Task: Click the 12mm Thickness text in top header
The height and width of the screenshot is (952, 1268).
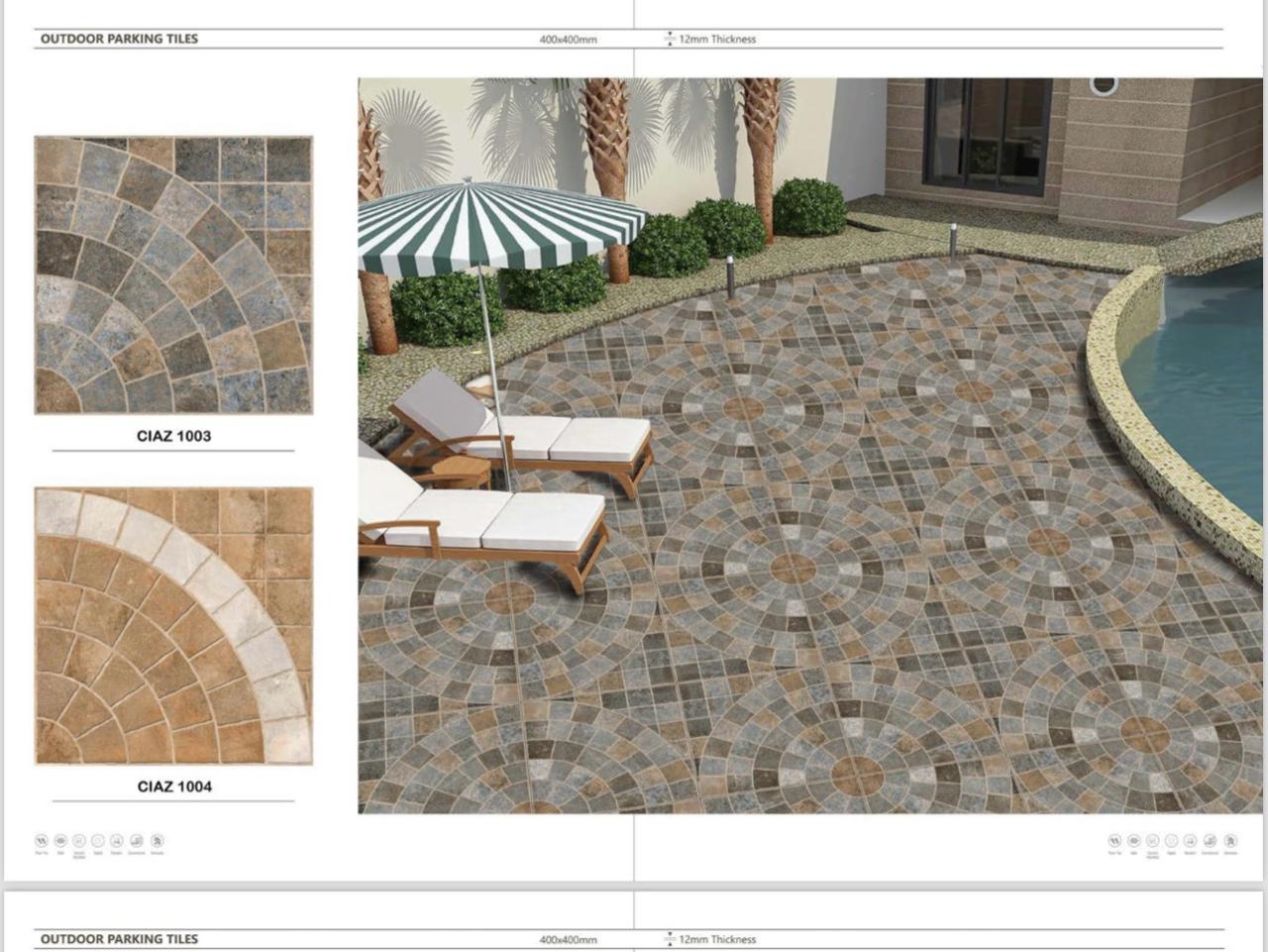Action: pos(717,40)
